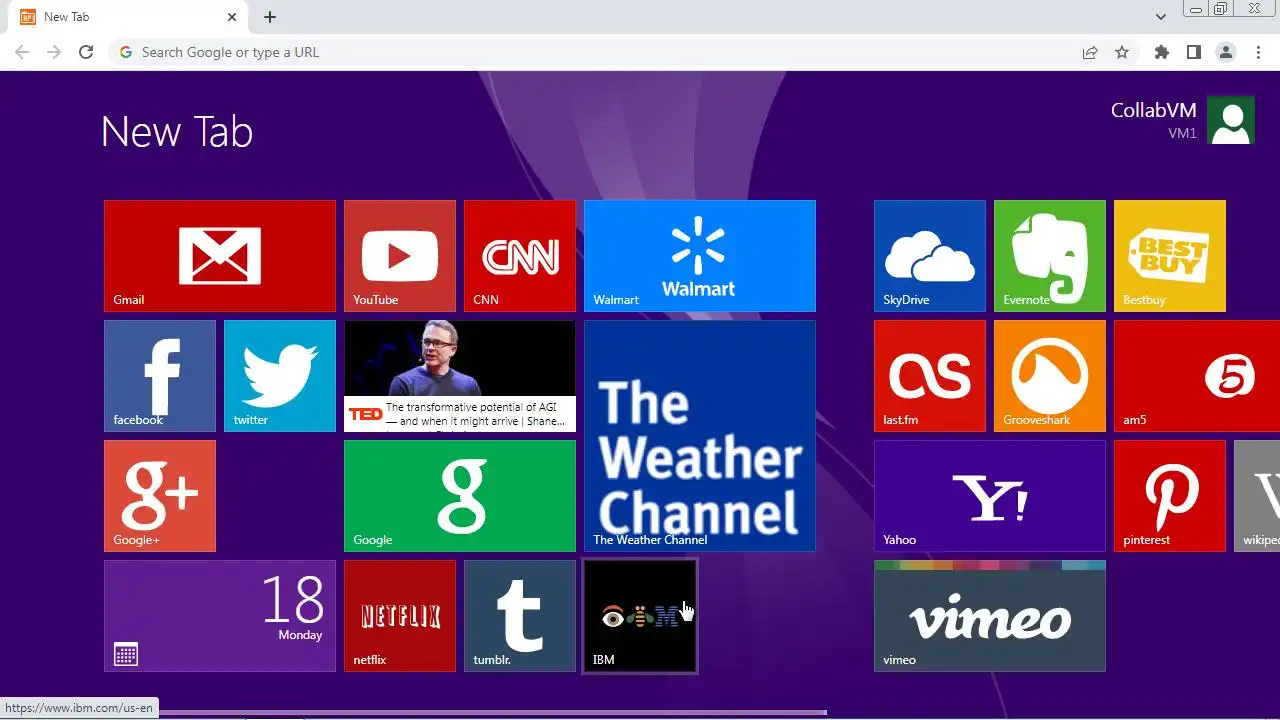Open Chrome three-dot menu
The image size is (1280, 720).
(x=1258, y=52)
